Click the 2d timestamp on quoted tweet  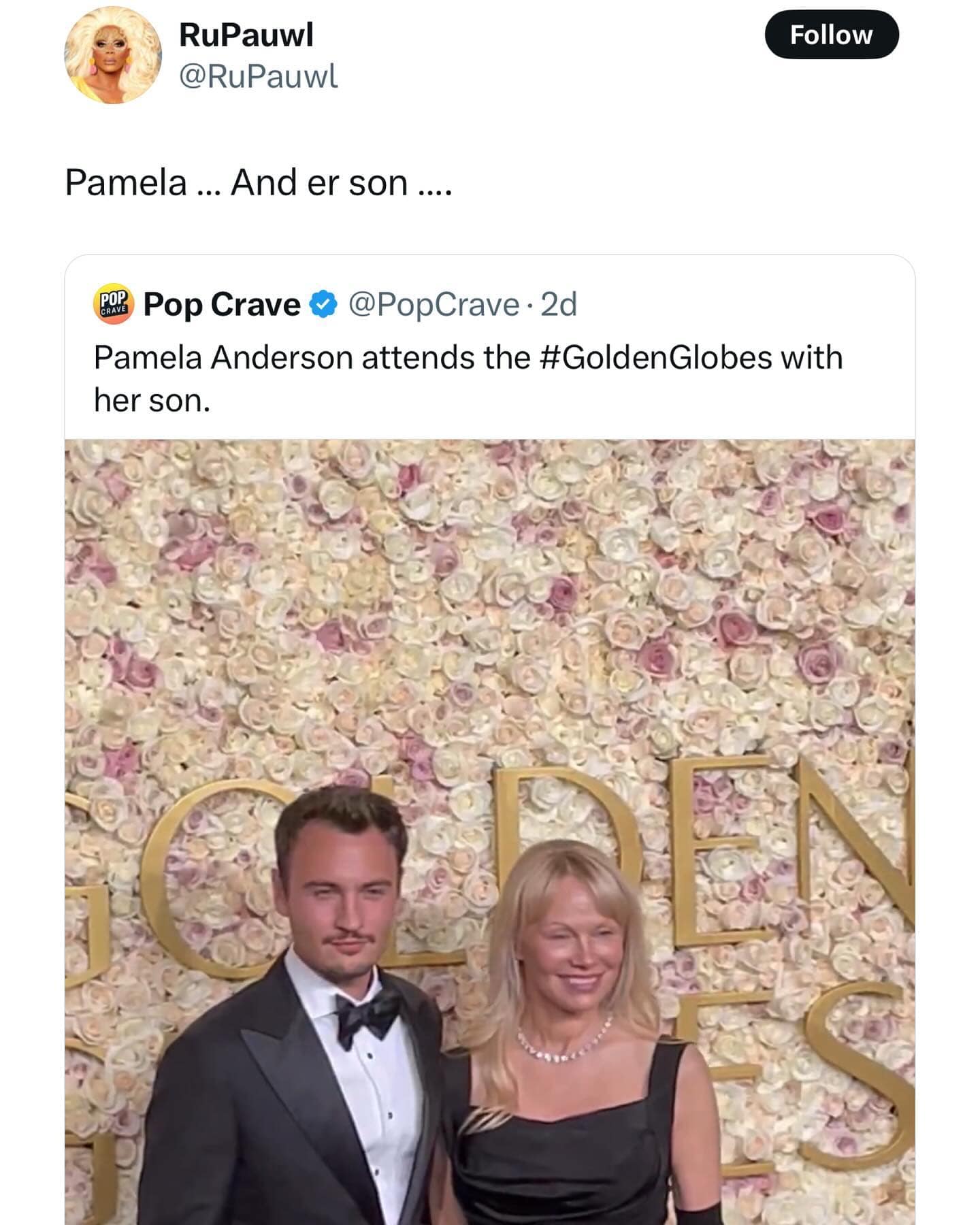pos(557,306)
